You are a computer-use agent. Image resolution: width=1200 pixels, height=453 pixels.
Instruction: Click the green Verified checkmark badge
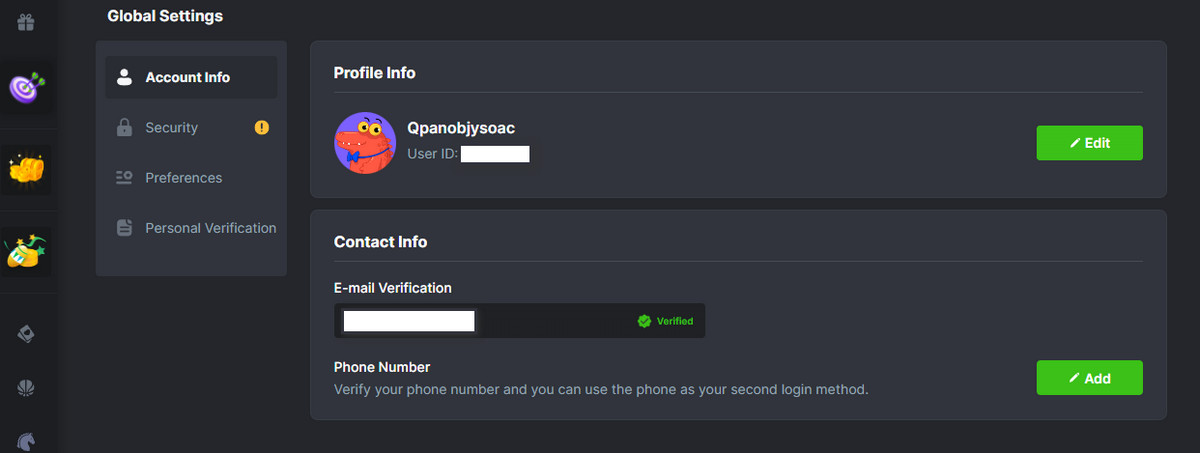coord(645,321)
